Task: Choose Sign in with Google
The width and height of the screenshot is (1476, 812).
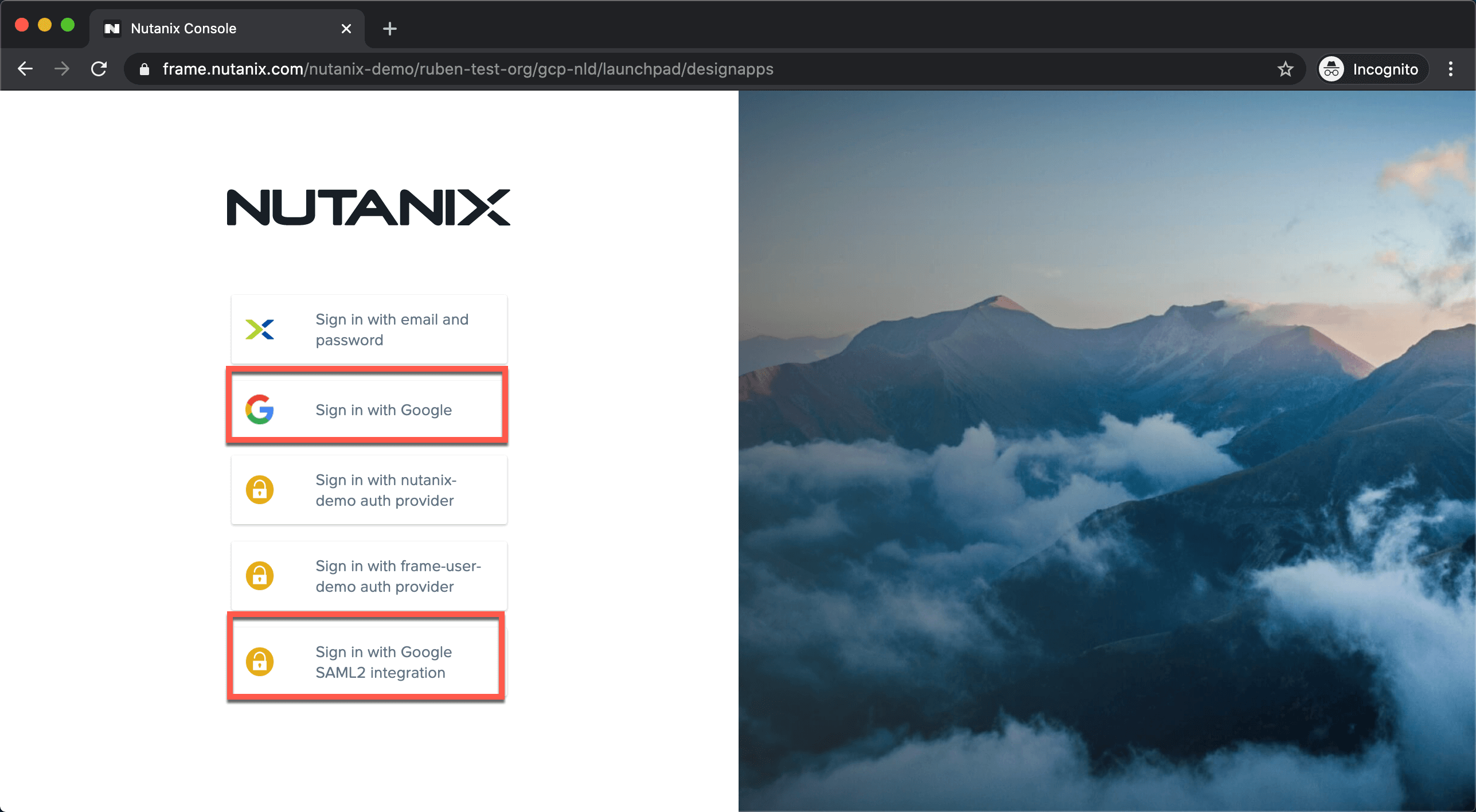Action: [383, 409]
